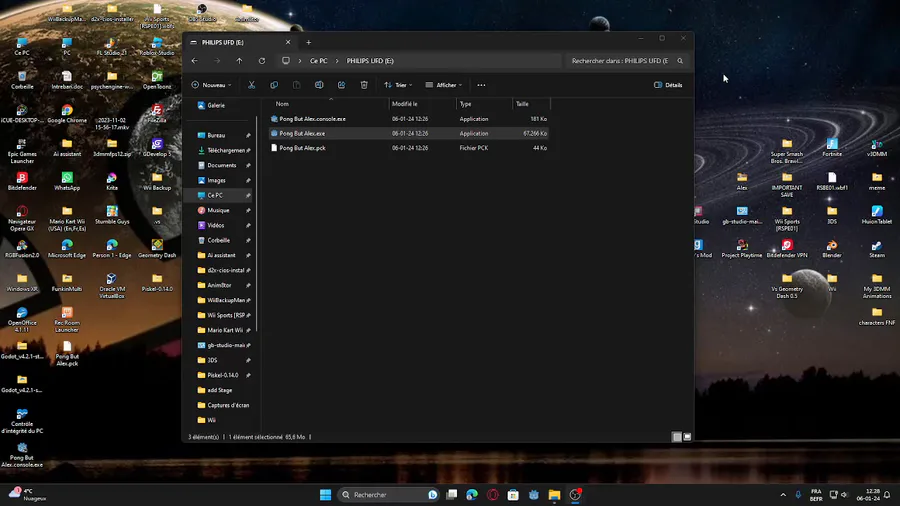Open the clock and date on the taskbar

(x=868, y=495)
